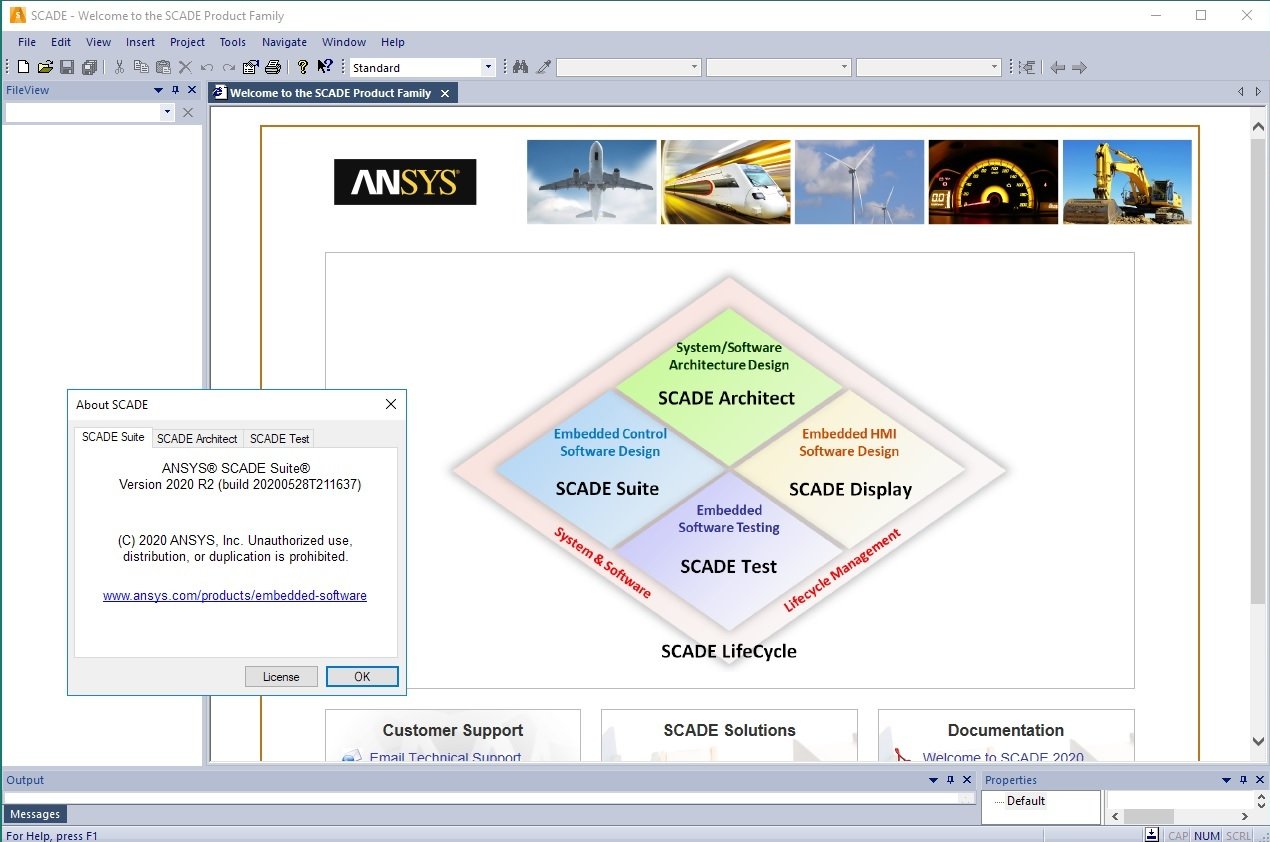Activate the context Help pointer icon
The image size is (1270, 842).
325,67
